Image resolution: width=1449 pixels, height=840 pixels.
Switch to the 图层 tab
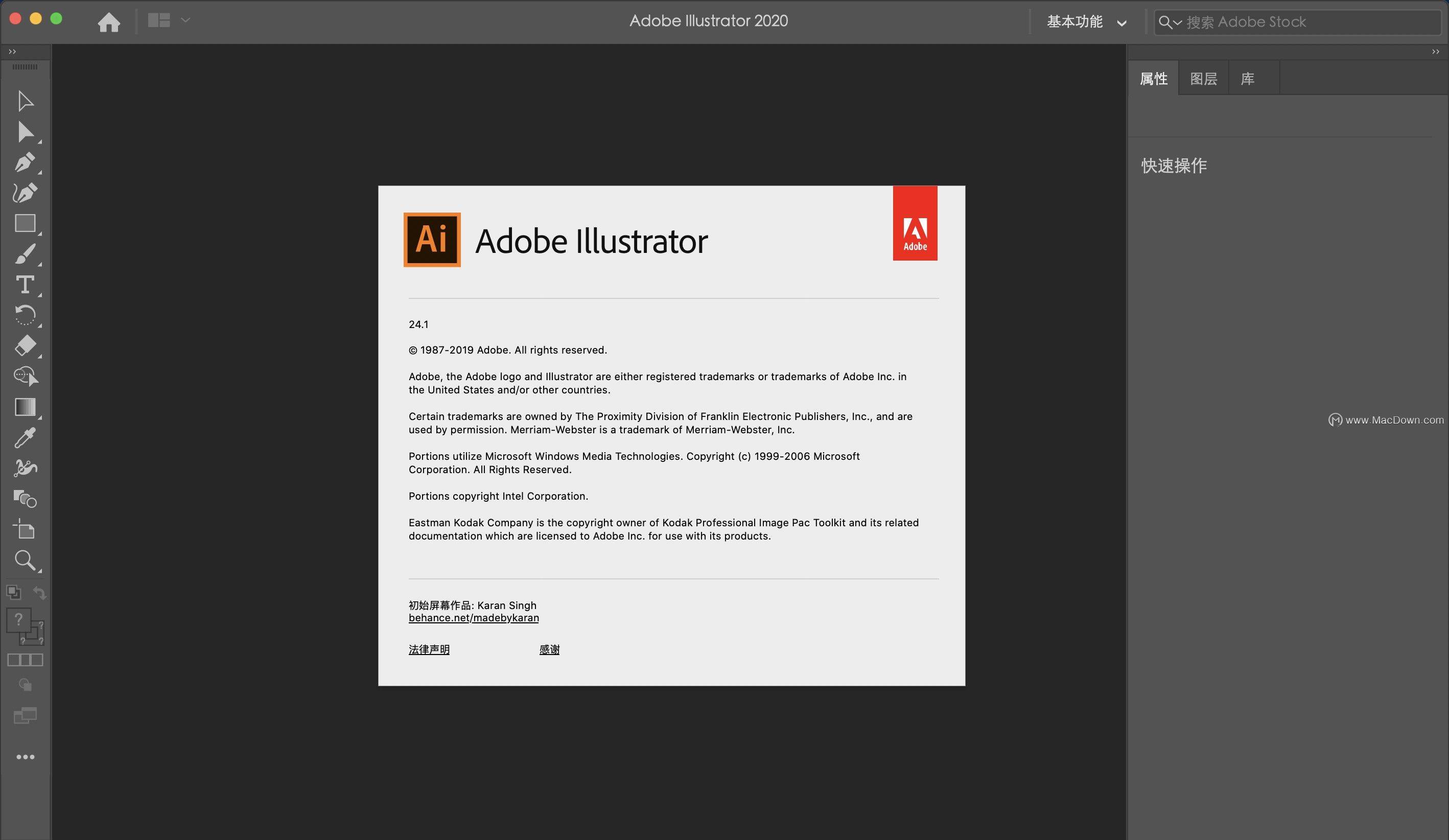click(1203, 79)
